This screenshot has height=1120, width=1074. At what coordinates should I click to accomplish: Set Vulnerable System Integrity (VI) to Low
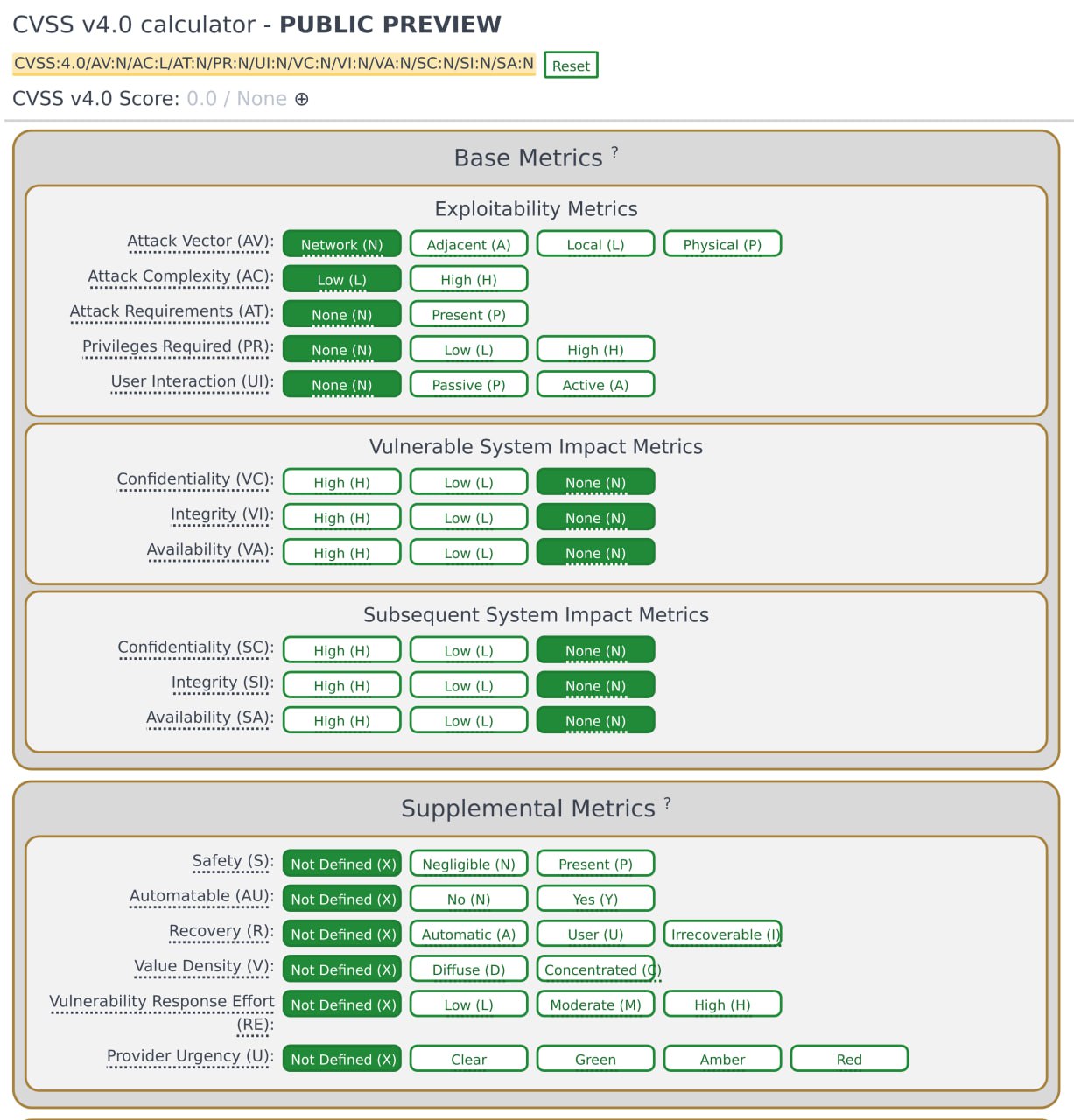[x=468, y=518]
